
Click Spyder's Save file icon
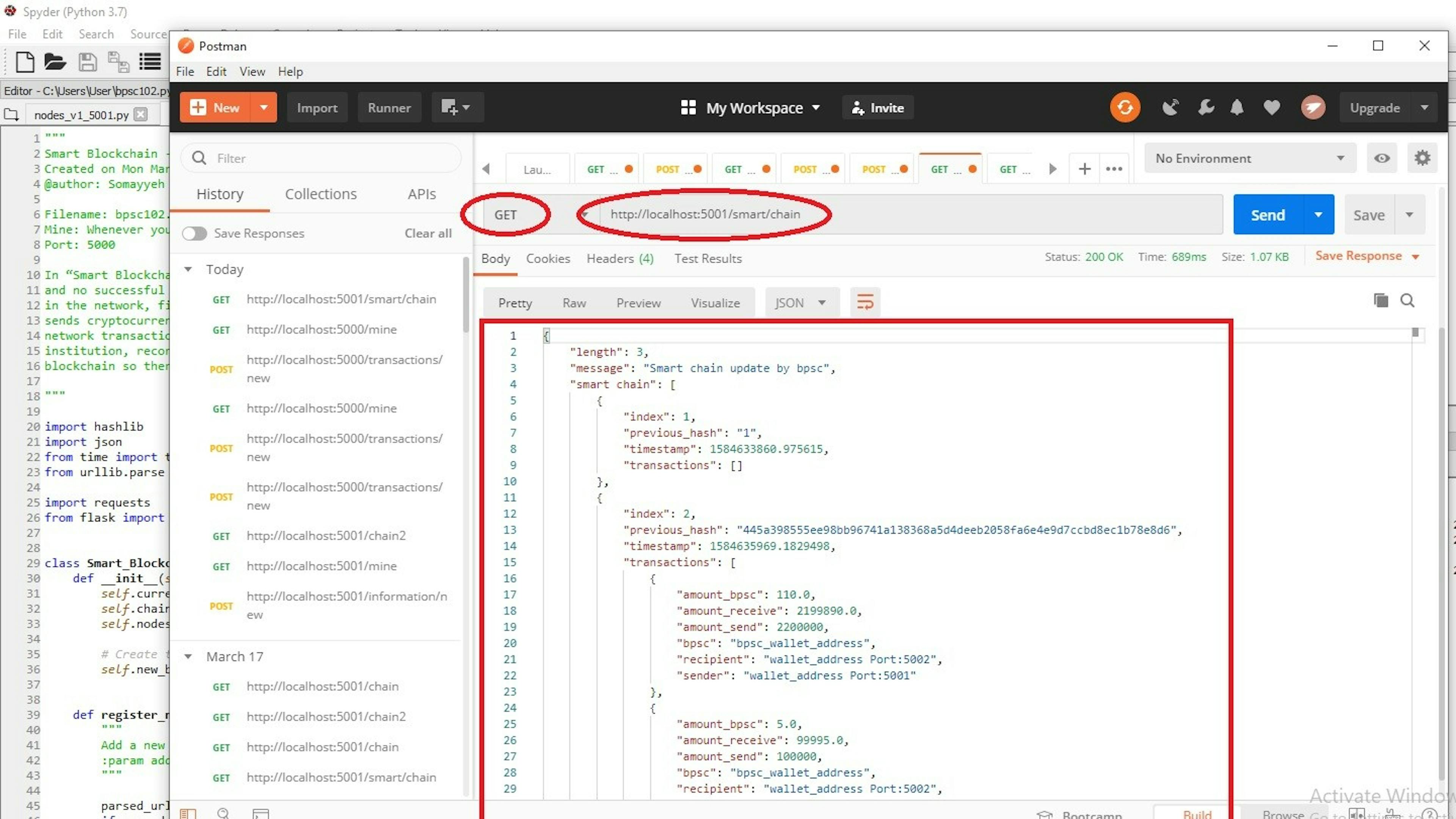click(x=87, y=61)
